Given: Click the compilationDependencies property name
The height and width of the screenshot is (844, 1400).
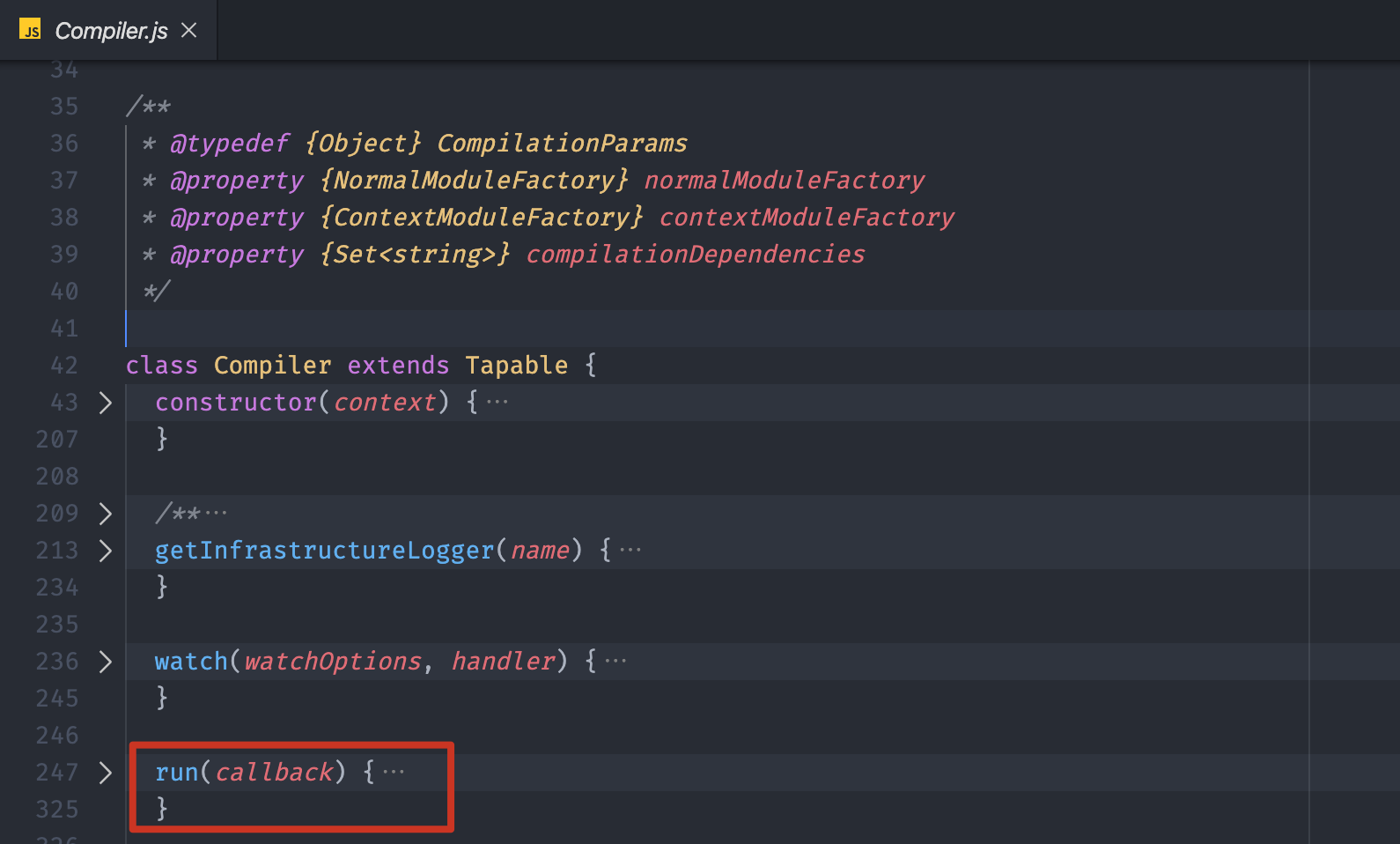Looking at the screenshot, I should (x=696, y=255).
